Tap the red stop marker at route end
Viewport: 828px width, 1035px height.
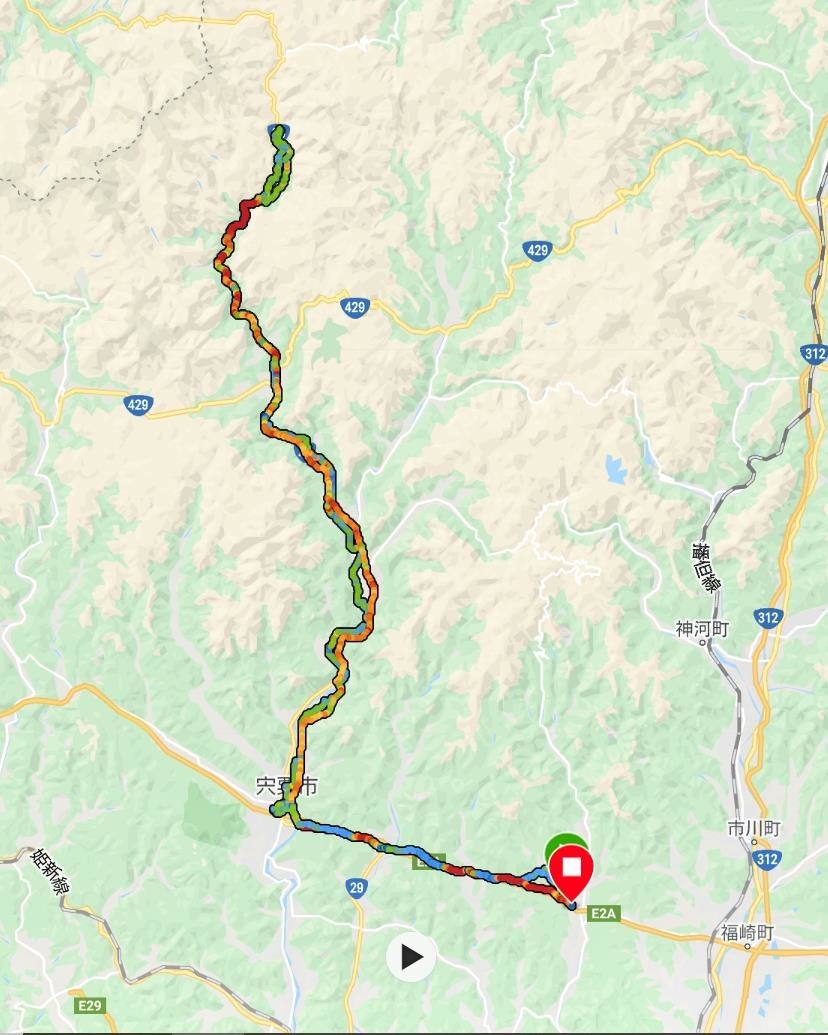(x=570, y=872)
